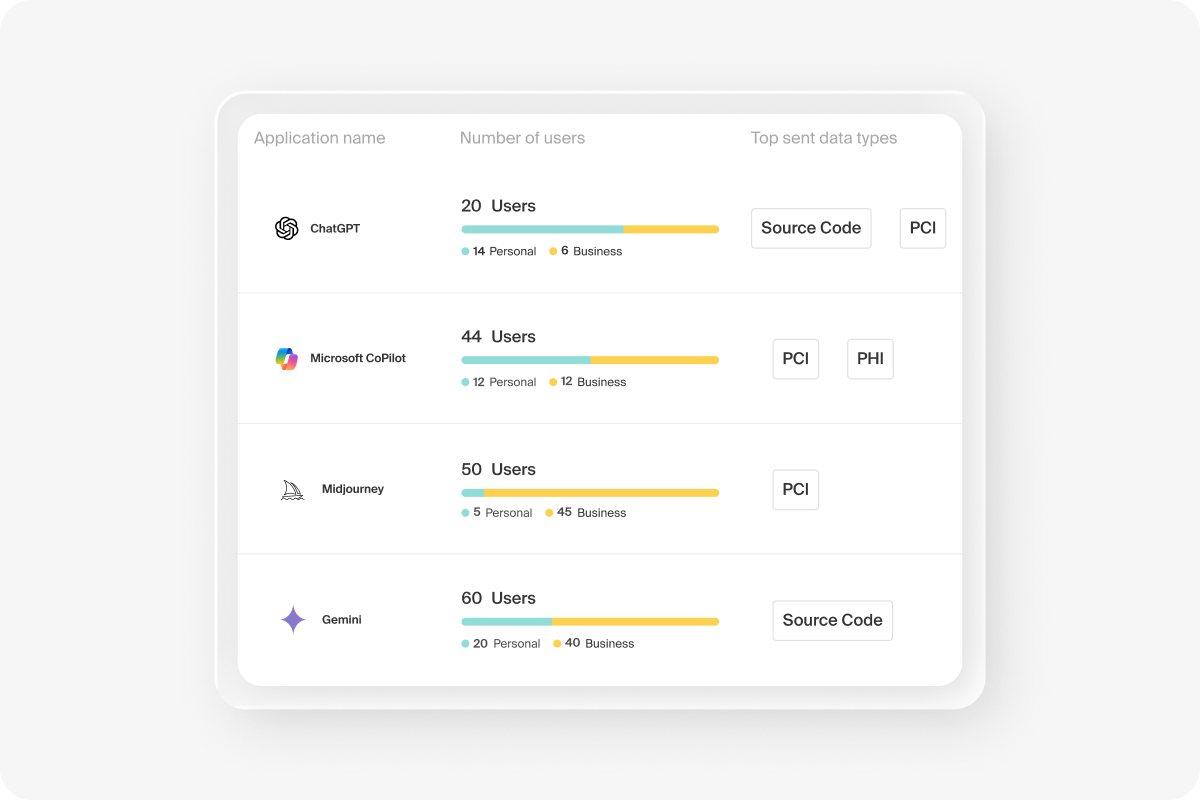Click the 60 Users count
Image resolution: width=1200 pixels, height=800 pixels.
(x=498, y=598)
